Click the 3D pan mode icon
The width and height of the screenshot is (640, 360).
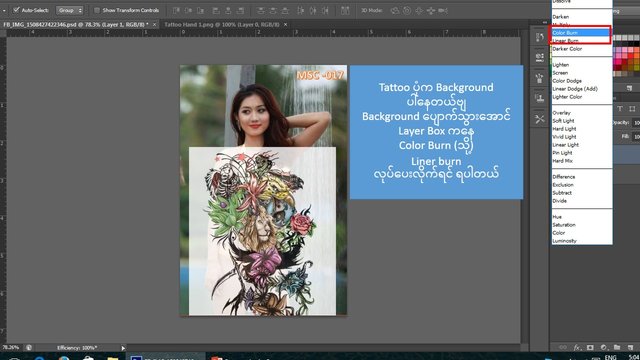pos(419,11)
